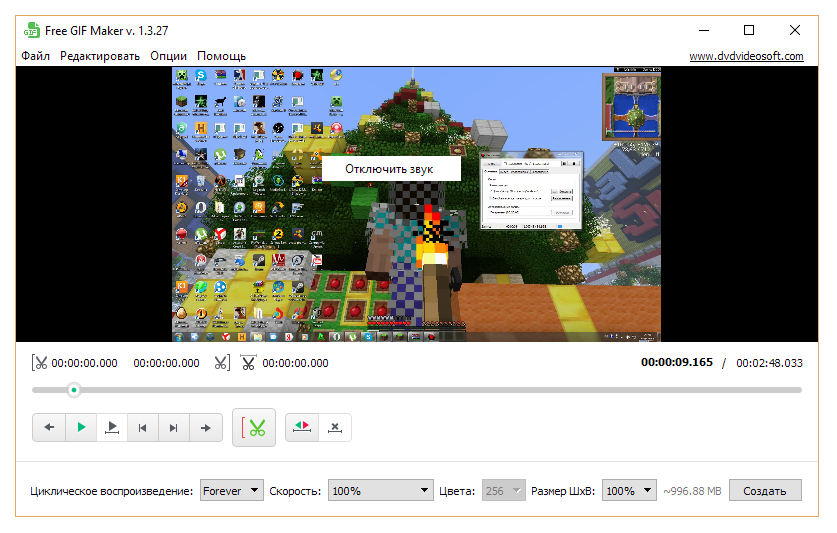Image resolution: width=837 pixels, height=533 pixels.
Task: Open the Файл menu
Action: 35,56
